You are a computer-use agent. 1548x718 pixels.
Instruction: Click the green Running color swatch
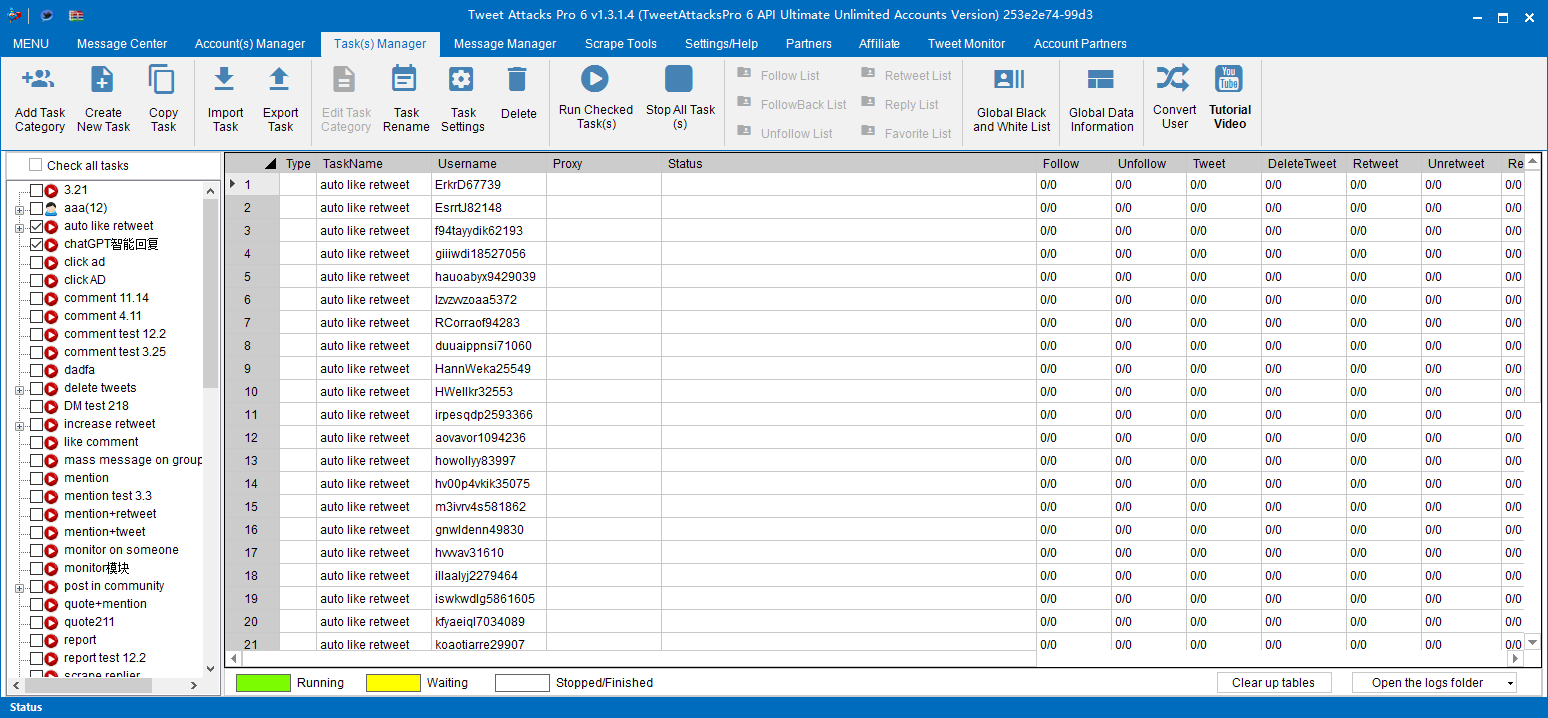[x=263, y=683]
